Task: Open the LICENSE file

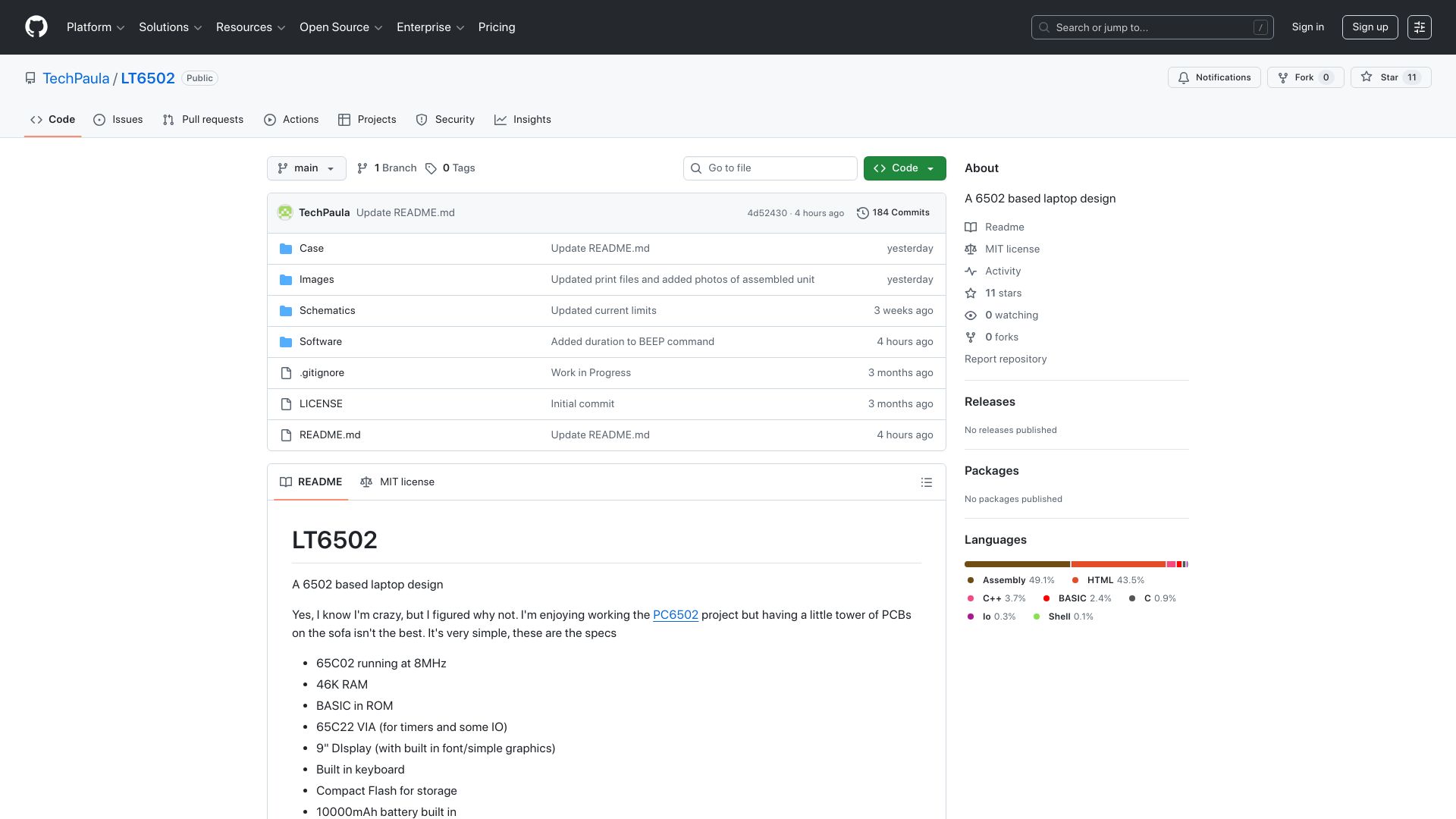Action: (321, 404)
